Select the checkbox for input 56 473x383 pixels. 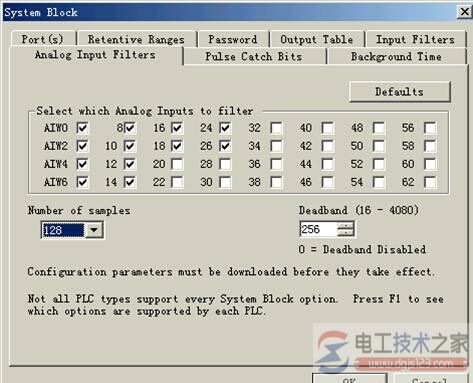point(430,128)
